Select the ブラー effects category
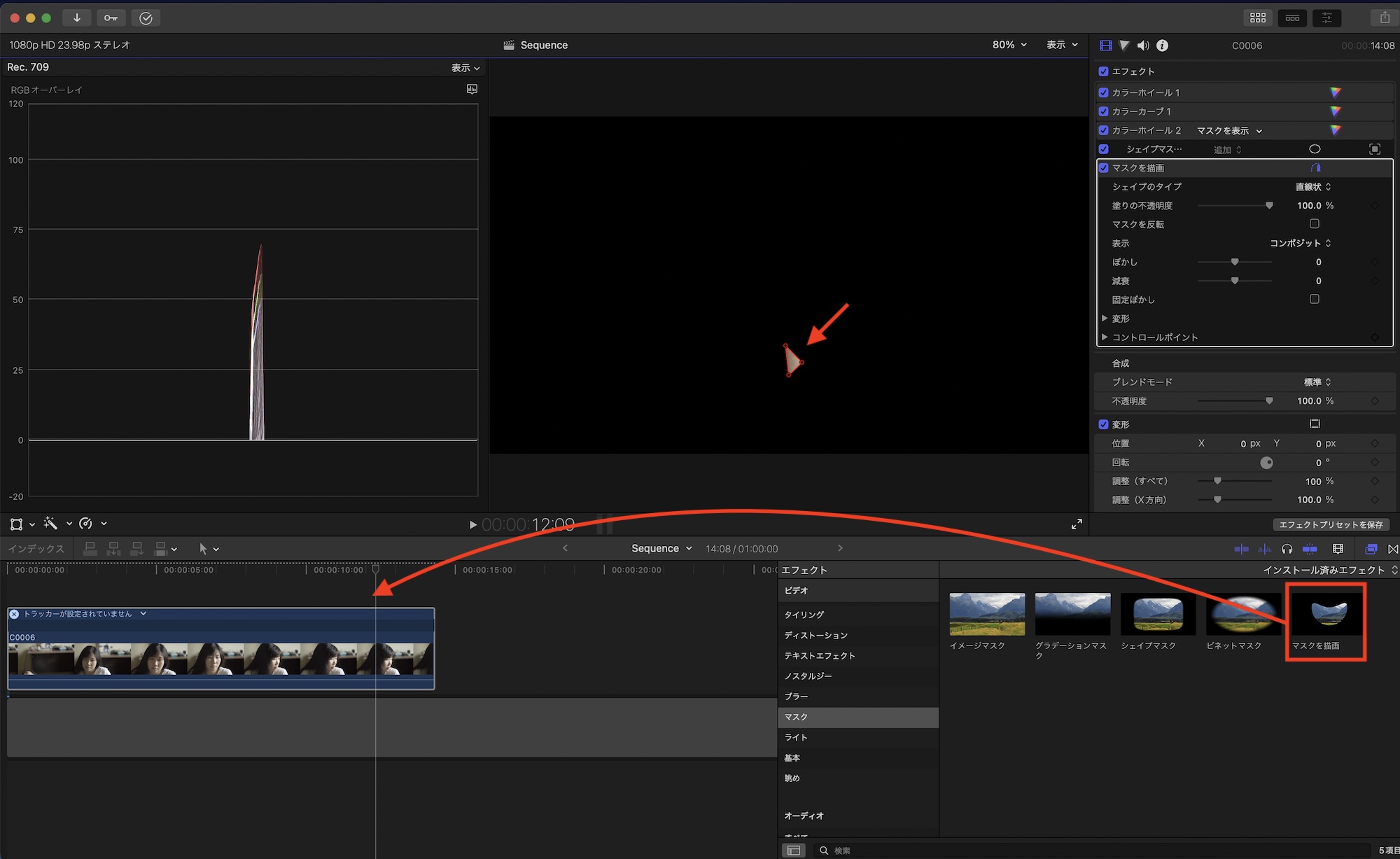Viewport: 1400px width, 859px height. pos(796,697)
